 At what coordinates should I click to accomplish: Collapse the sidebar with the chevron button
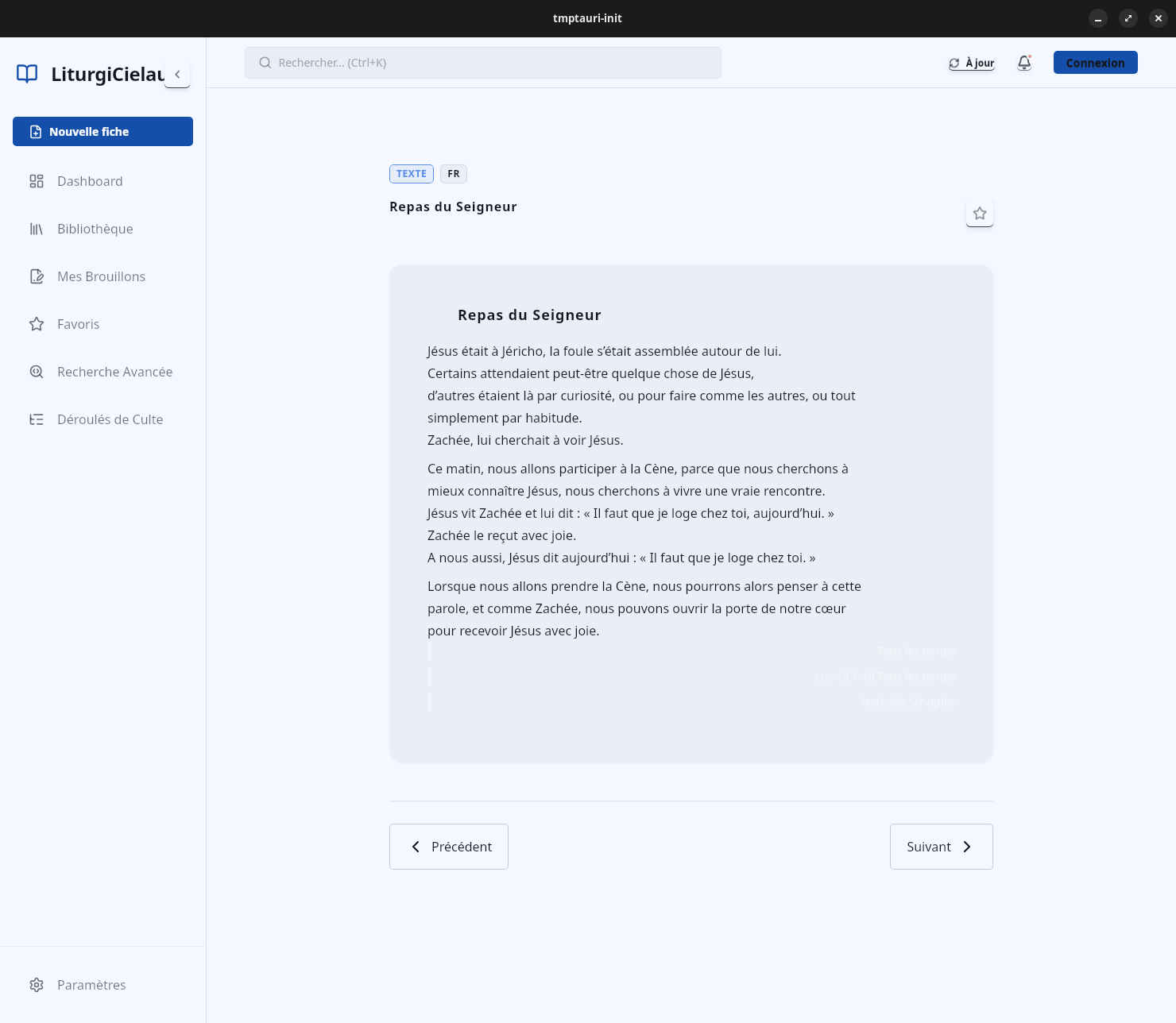(177, 74)
